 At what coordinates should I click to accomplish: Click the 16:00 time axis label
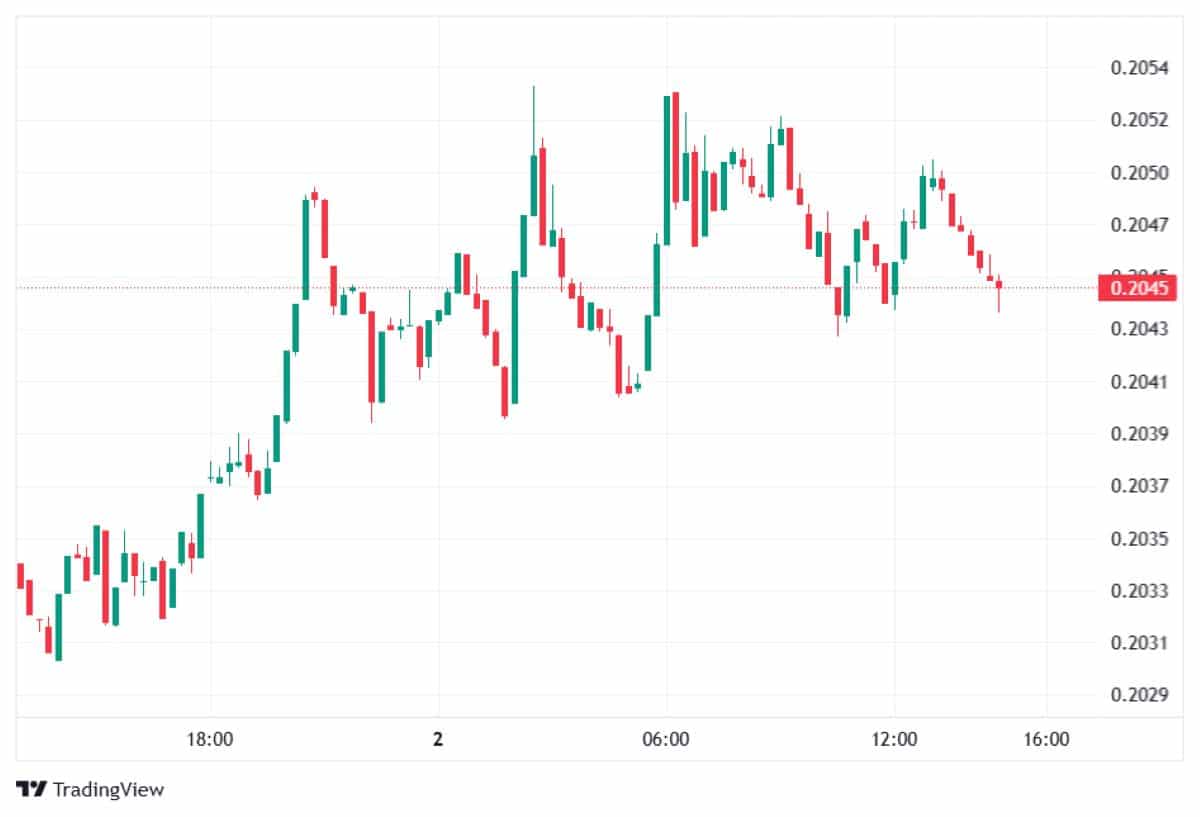tap(1046, 740)
